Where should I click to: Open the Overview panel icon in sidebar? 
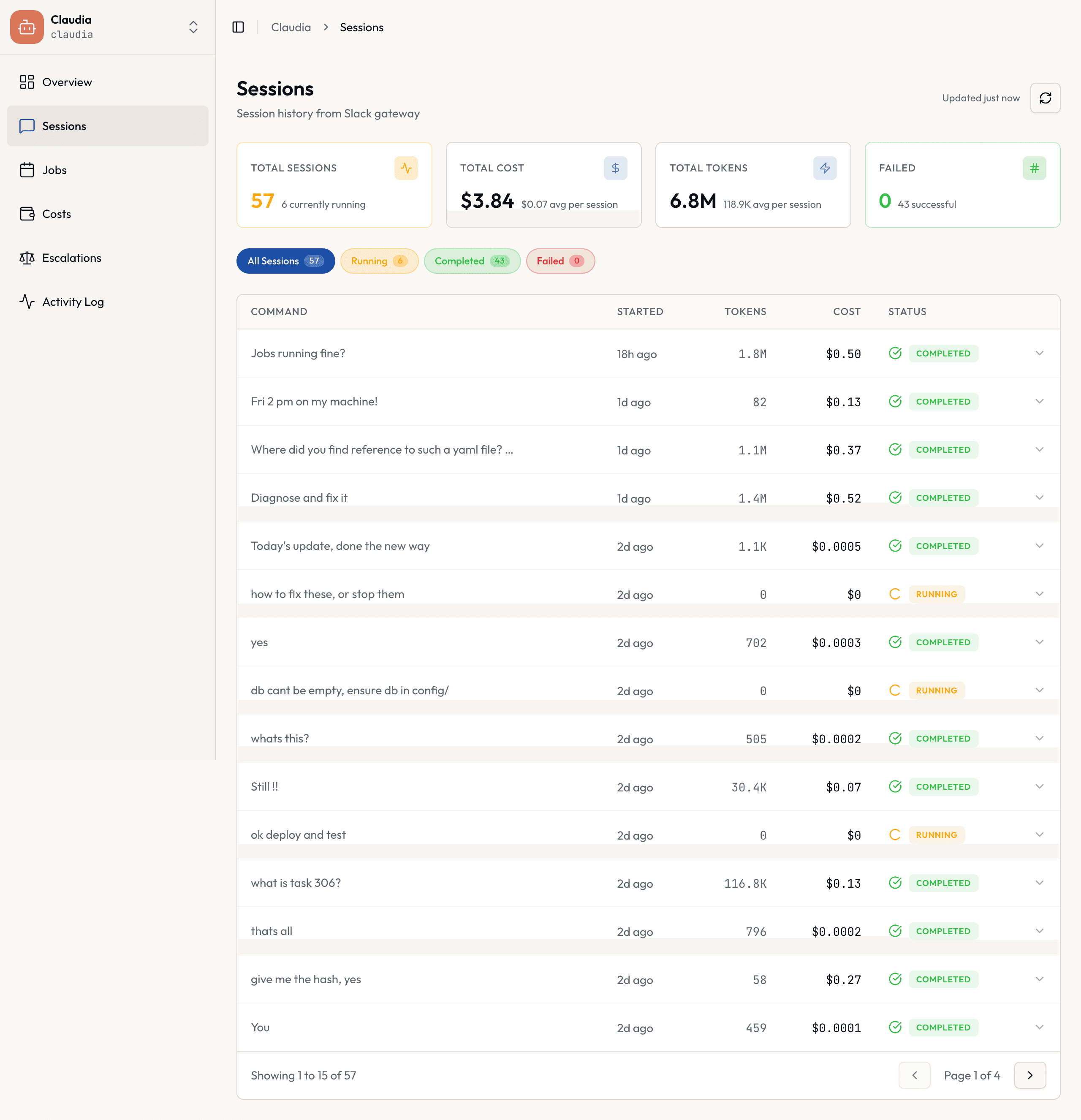pos(27,82)
